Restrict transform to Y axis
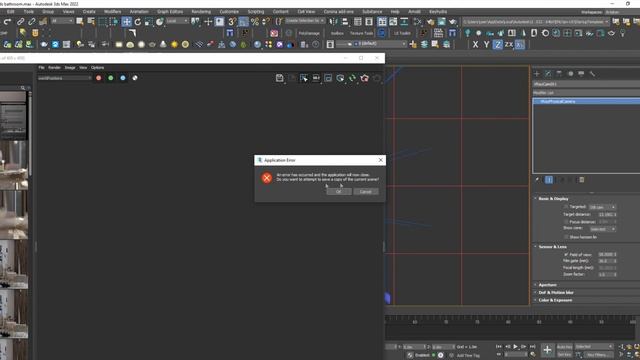 pos(486,44)
